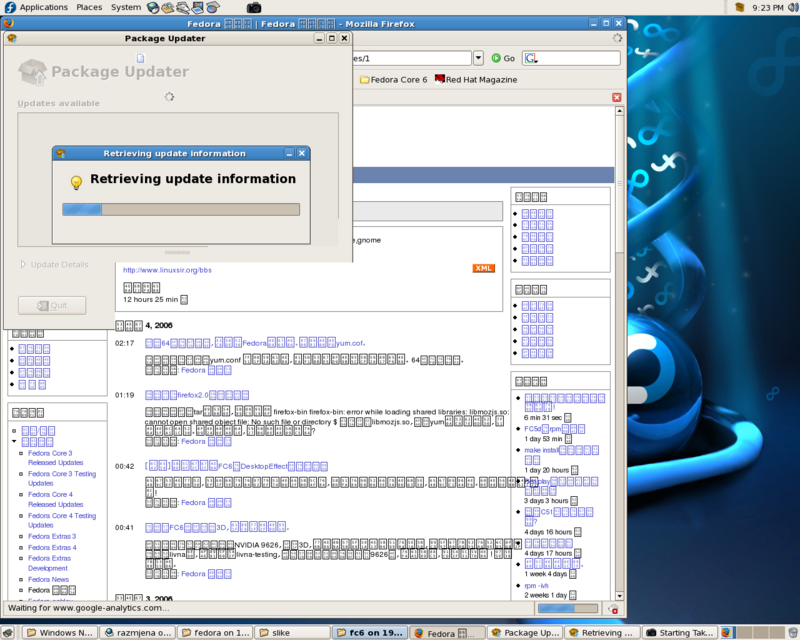Open the System menu
800x640 pixels.
pos(126,7)
